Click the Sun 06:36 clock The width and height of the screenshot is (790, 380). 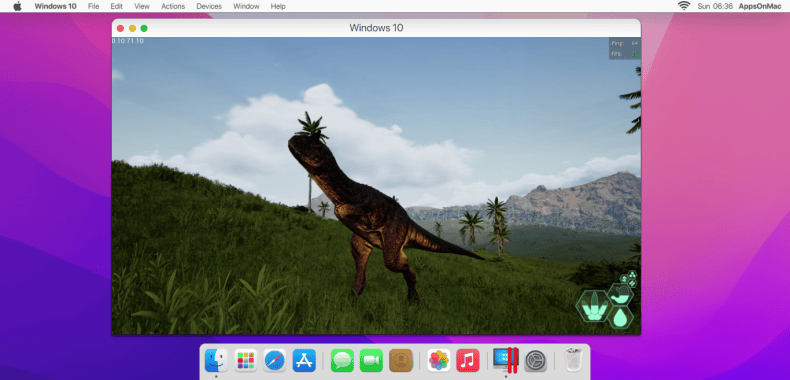pos(715,6)
